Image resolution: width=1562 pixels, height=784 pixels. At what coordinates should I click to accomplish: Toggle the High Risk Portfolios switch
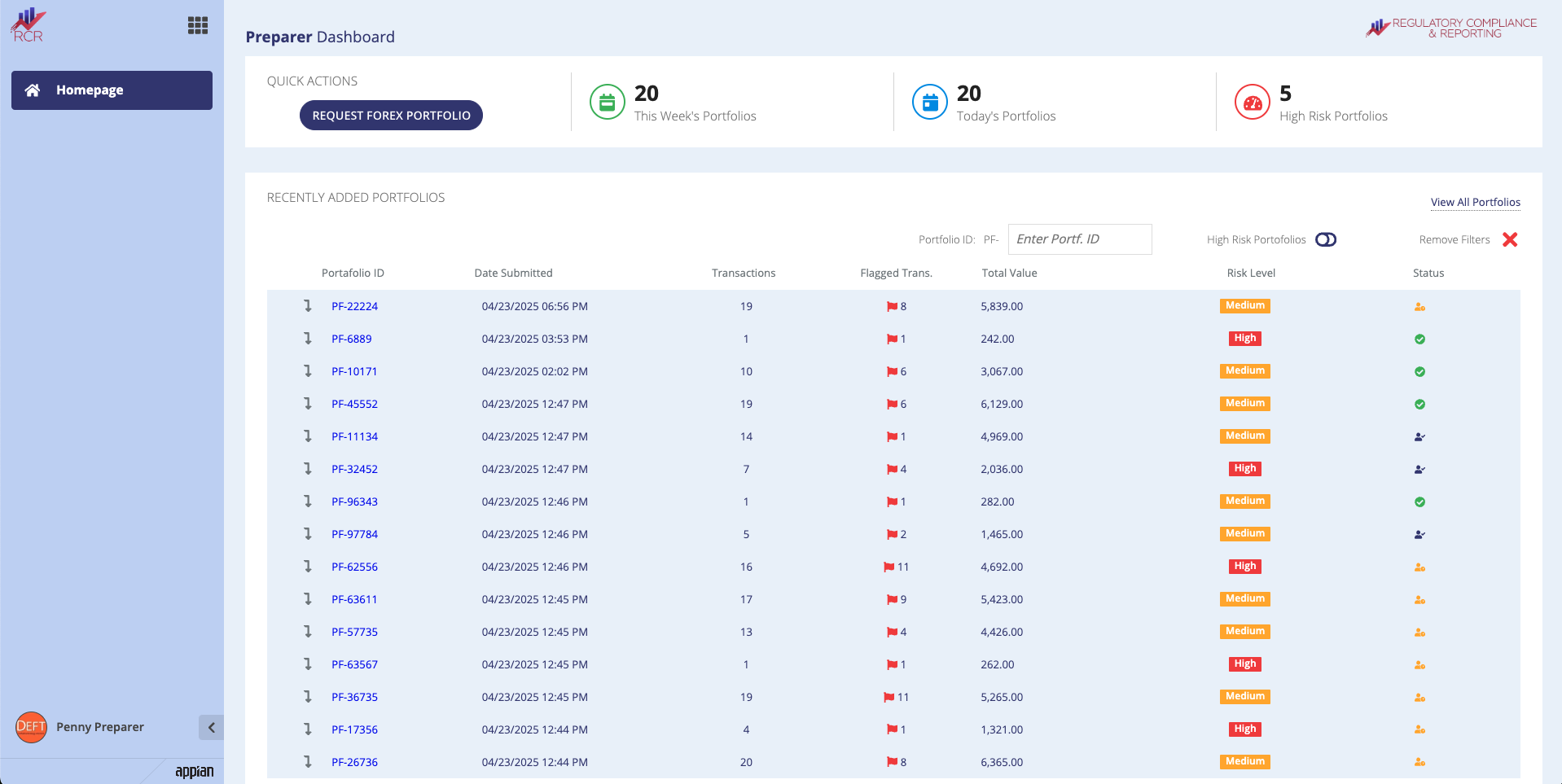1326,239
